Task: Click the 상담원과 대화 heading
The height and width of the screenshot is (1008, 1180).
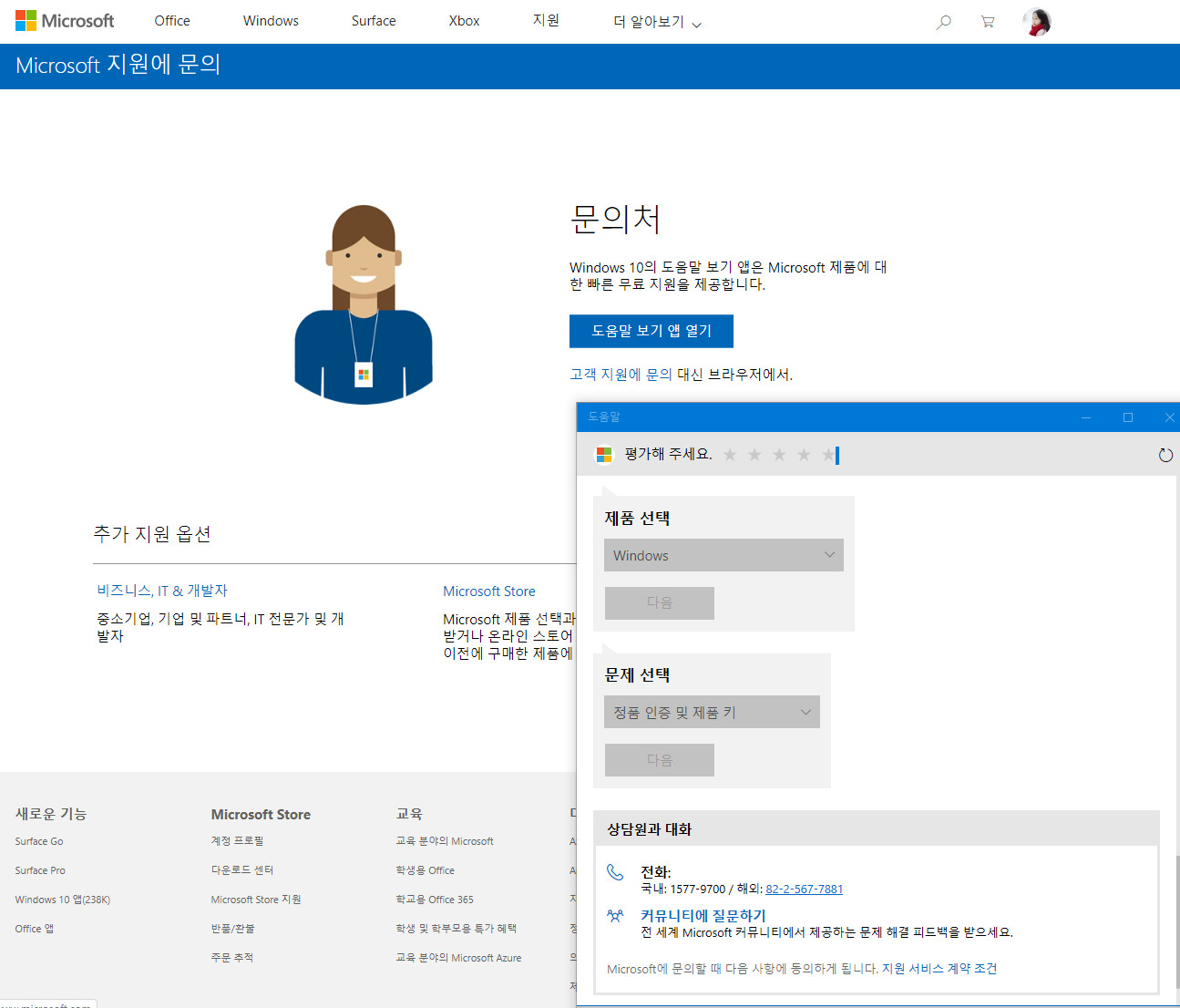Action: click(650, 829)
